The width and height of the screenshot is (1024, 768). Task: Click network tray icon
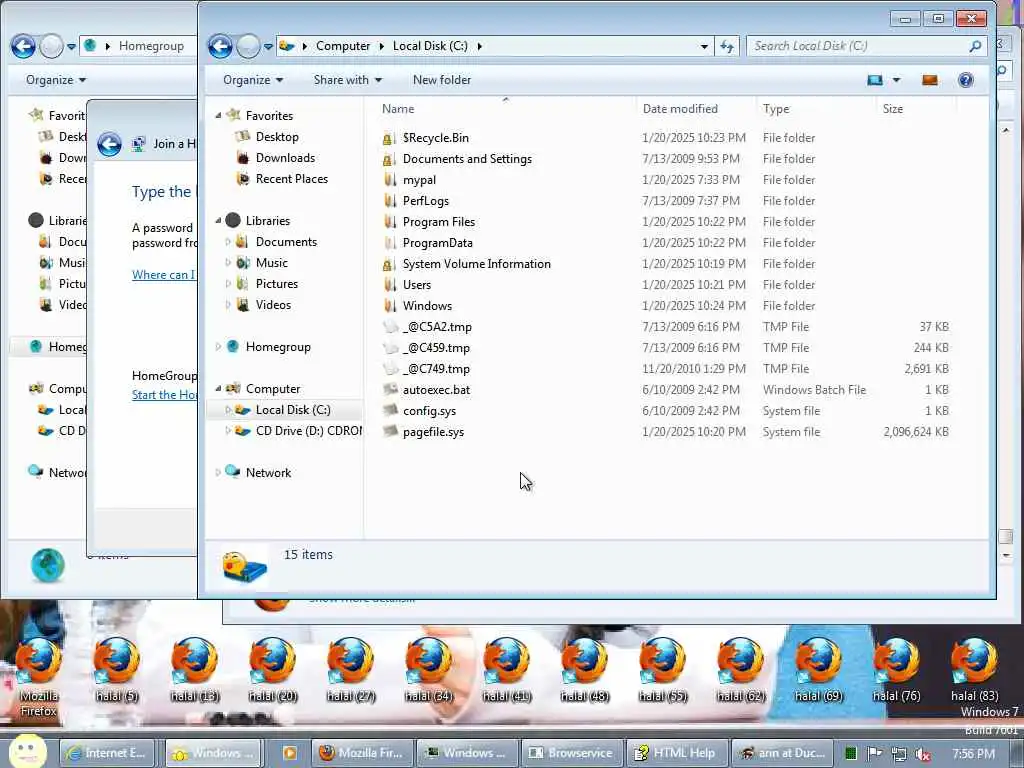click(x=899, y=754)
